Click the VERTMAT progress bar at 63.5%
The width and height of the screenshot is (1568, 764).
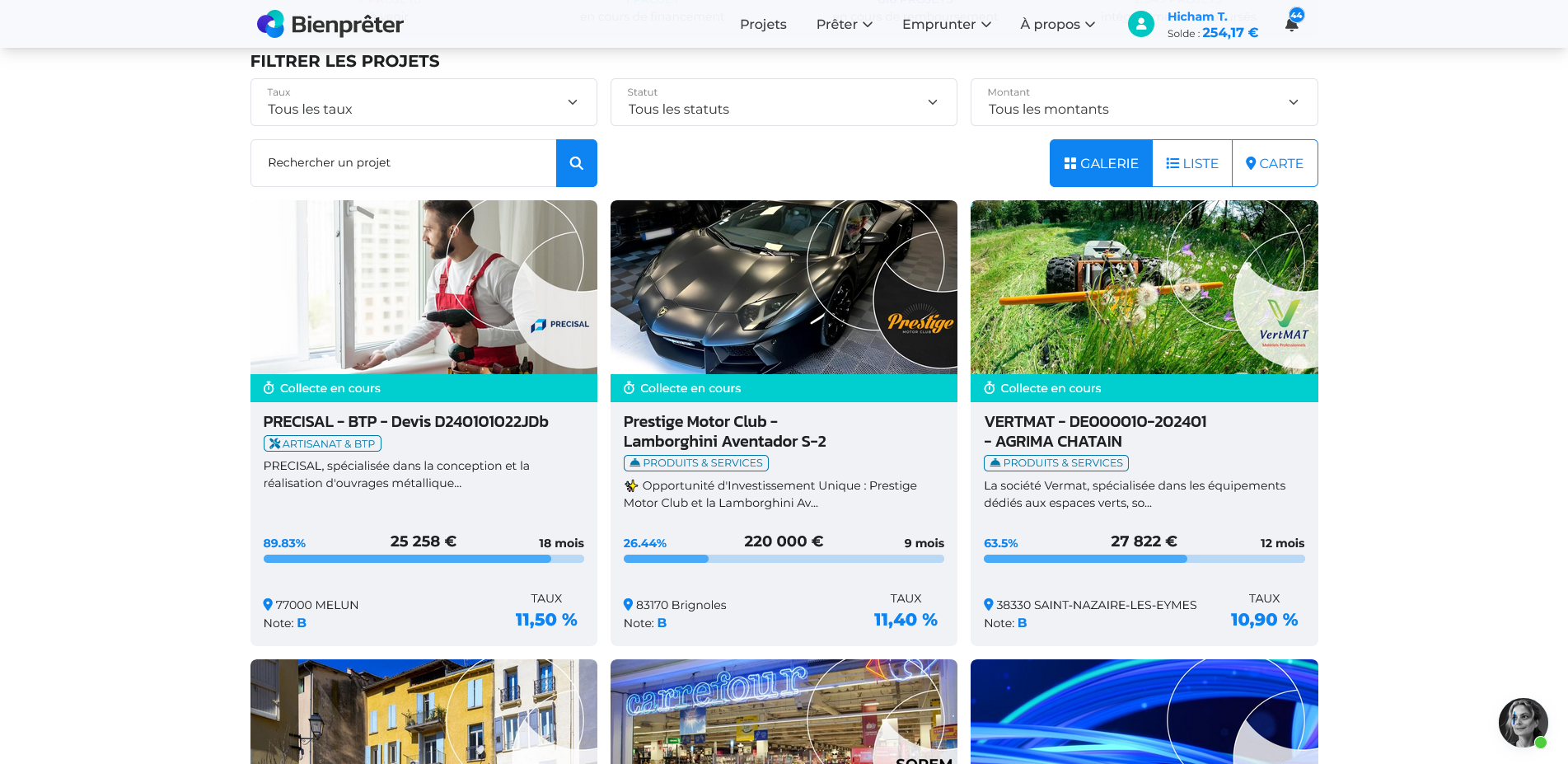(x=1144, y=559)
